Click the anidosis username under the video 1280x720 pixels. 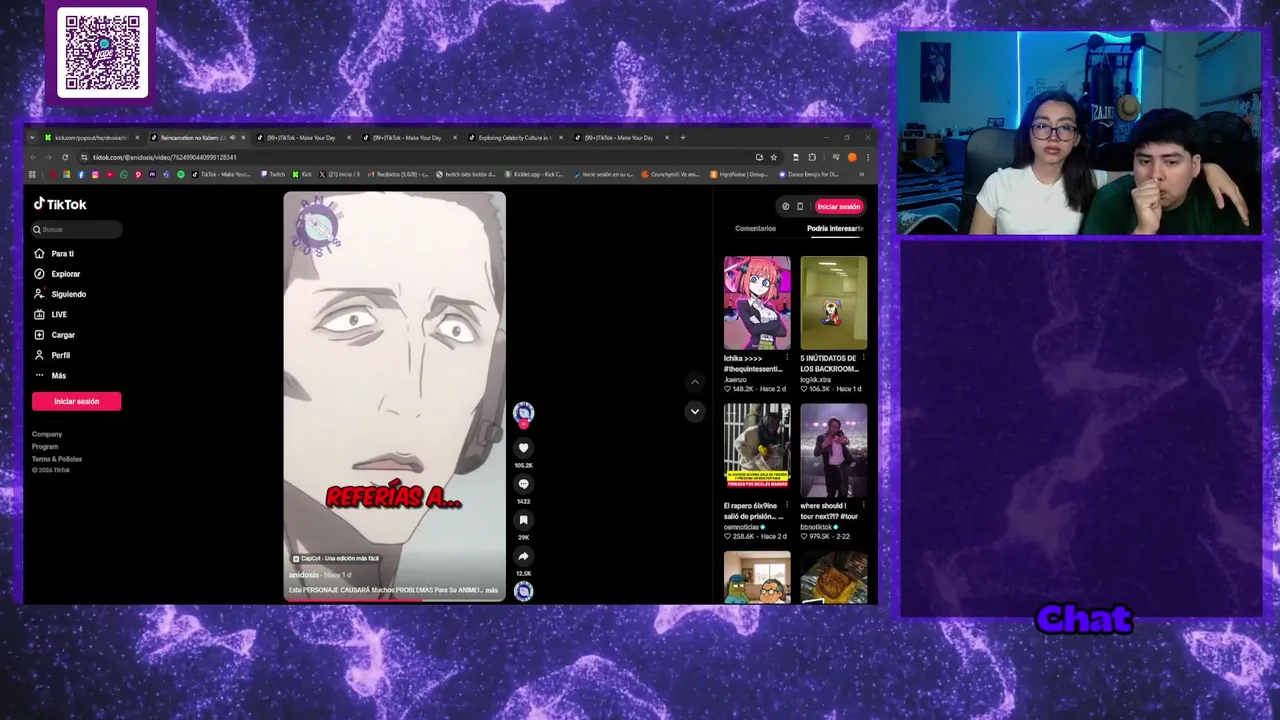click(x=303, y=575)
